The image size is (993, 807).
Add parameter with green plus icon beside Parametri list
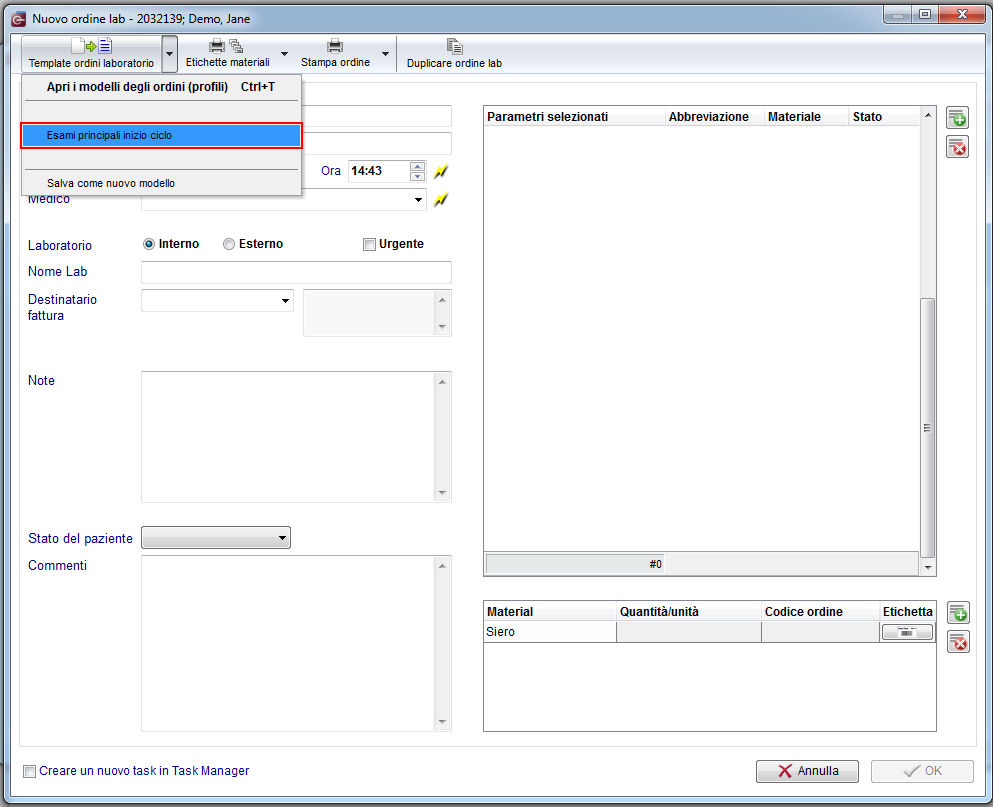pyautogui.click(x=958, y=118)
